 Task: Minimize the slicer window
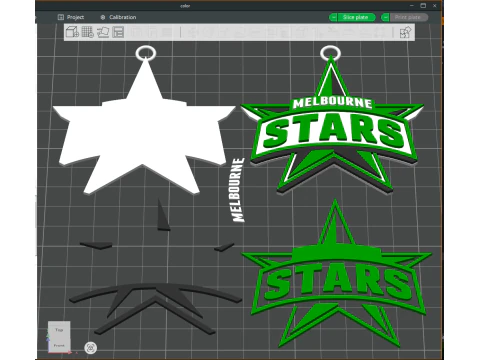412,6
